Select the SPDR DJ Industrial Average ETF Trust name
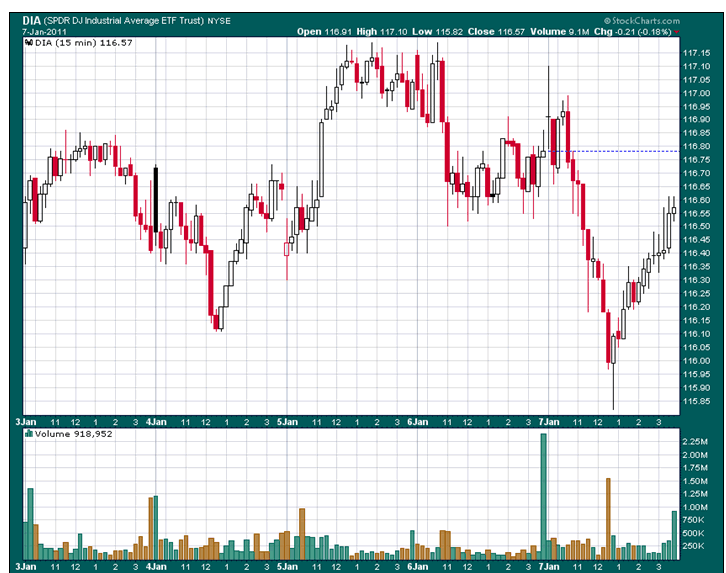The height and width of the screenshot is (573, 726). click(x=124, y=20)
